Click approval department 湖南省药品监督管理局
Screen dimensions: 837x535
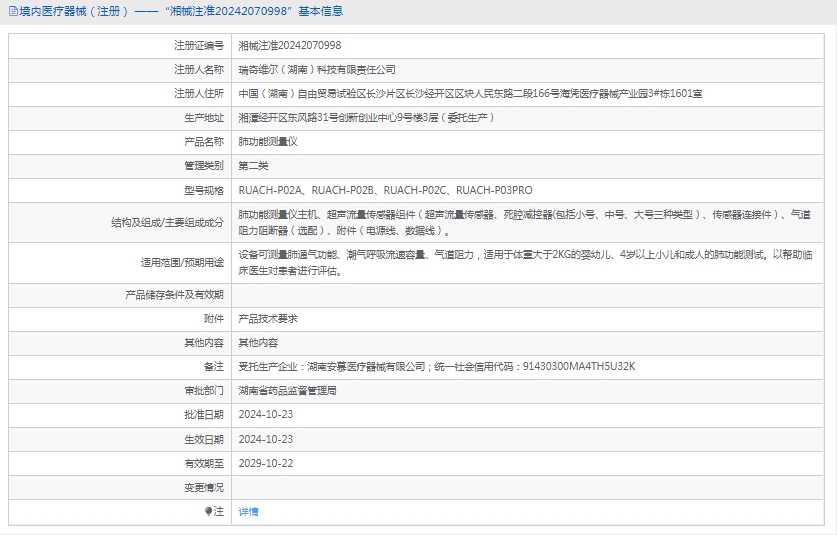287,390
